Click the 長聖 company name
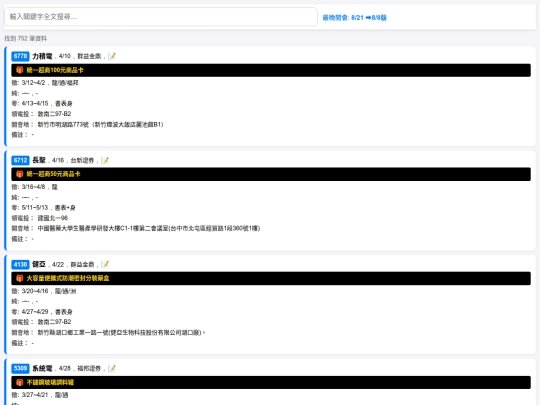 pos(39,160)
